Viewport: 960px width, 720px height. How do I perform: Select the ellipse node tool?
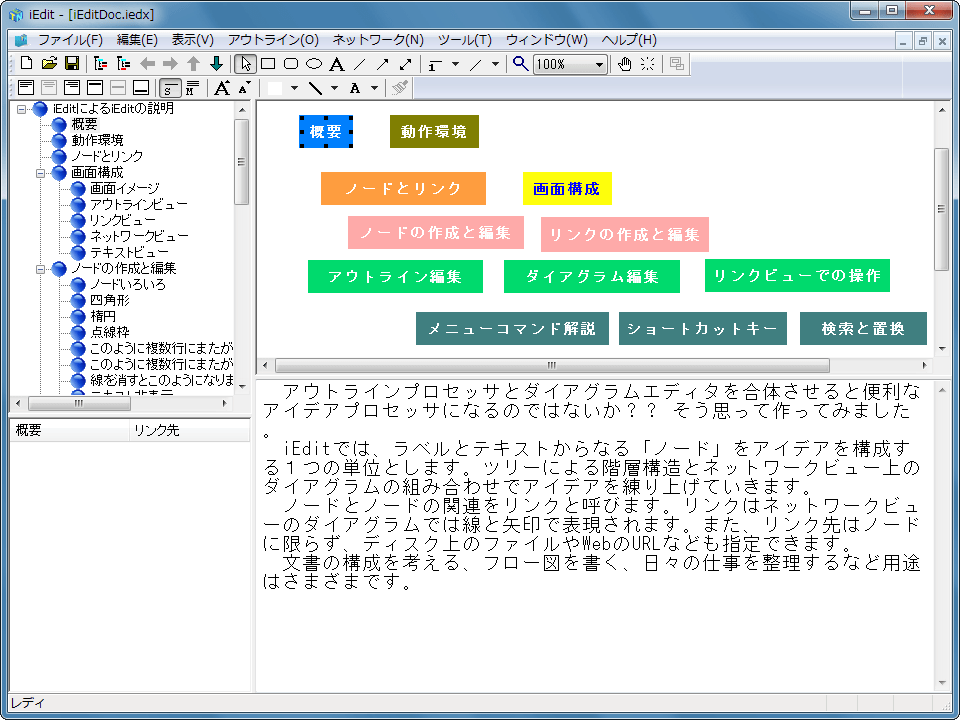[x=314, y=64]
